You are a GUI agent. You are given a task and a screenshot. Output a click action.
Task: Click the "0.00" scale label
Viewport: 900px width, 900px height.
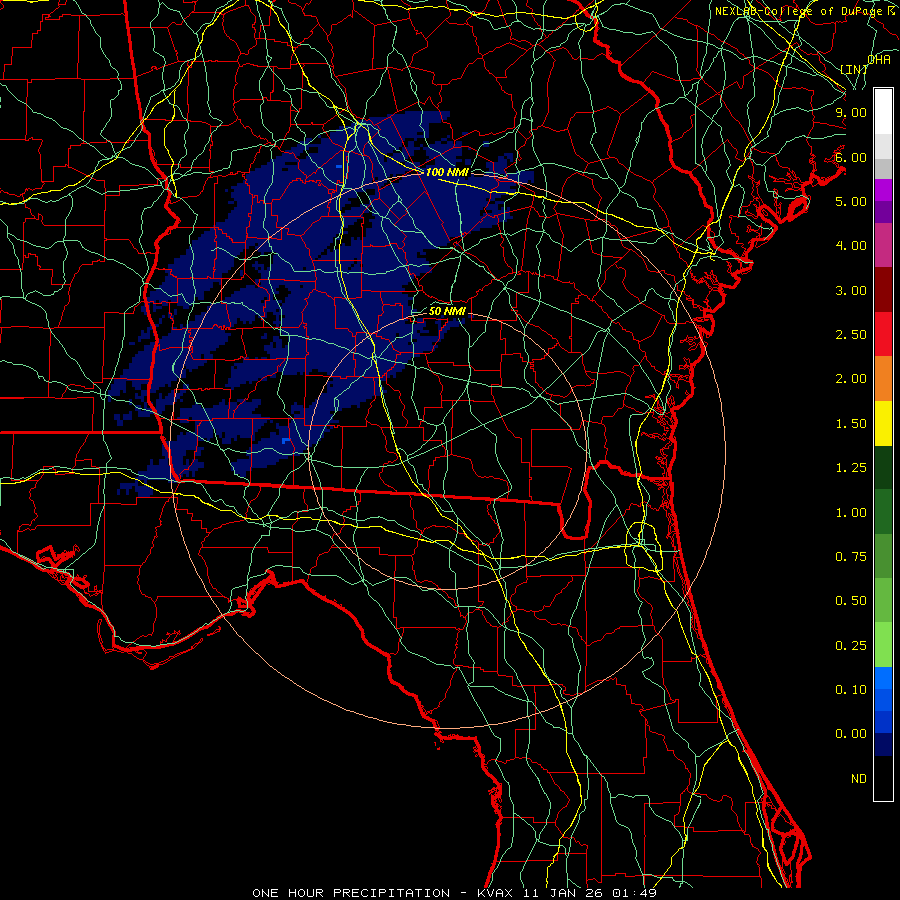coord(851,734)
